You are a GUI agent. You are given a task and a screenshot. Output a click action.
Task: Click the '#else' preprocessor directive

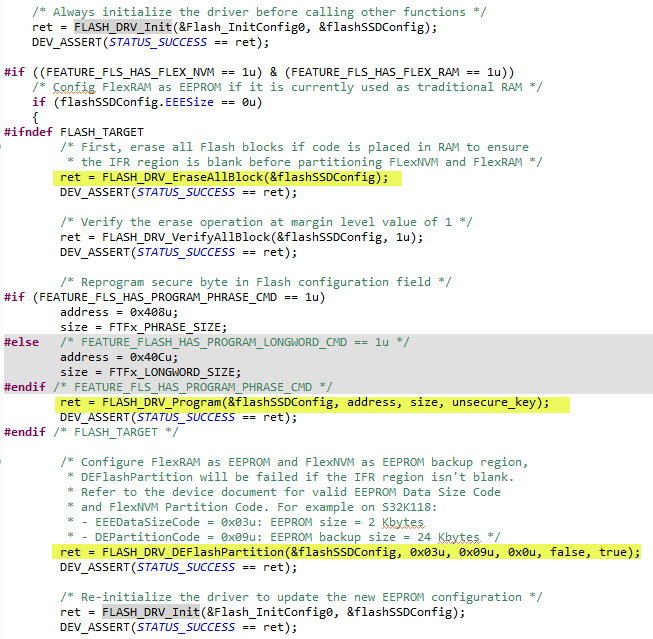(22, 342)
